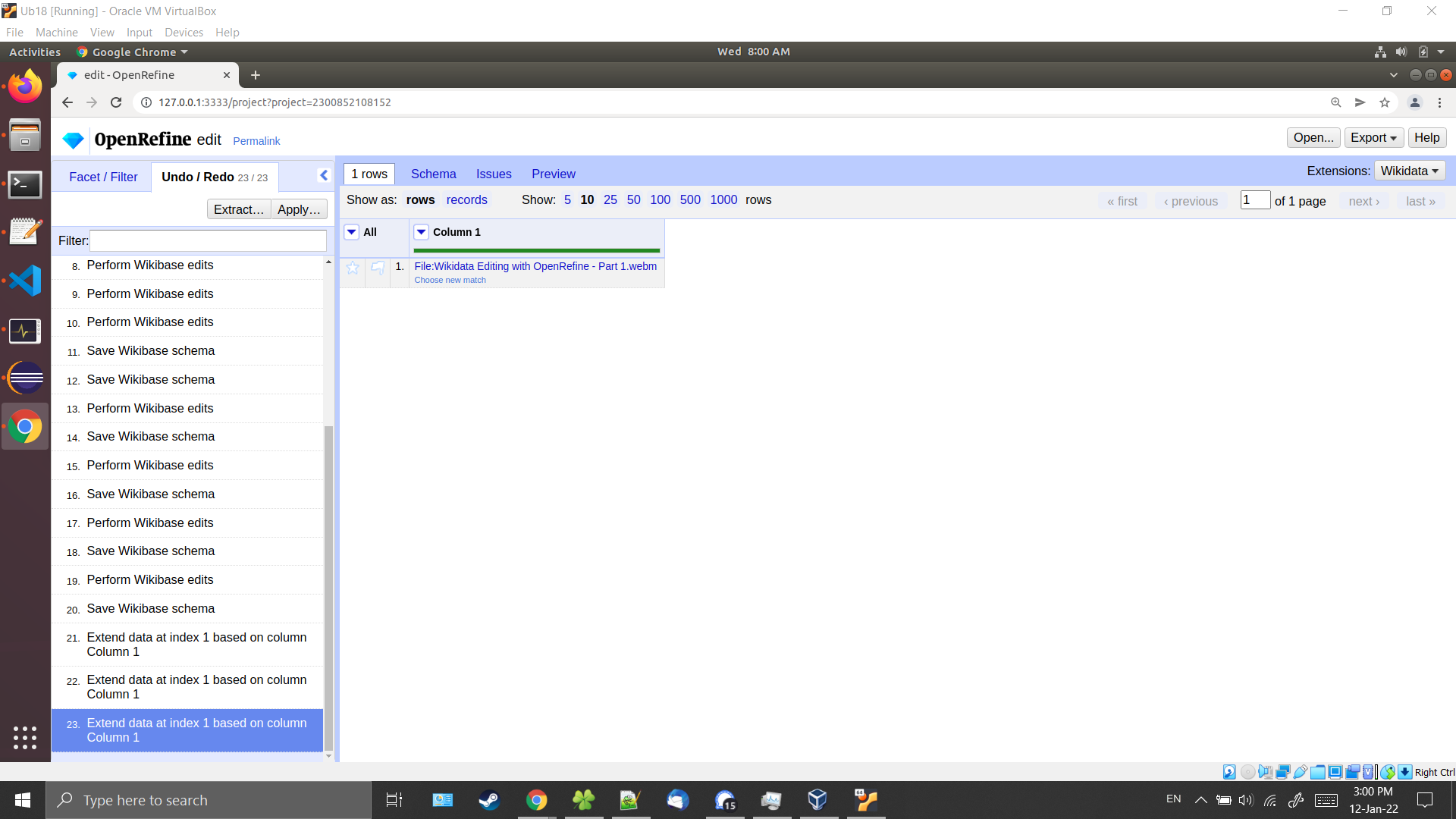Select the 1 rows tab

pos(369,174)
